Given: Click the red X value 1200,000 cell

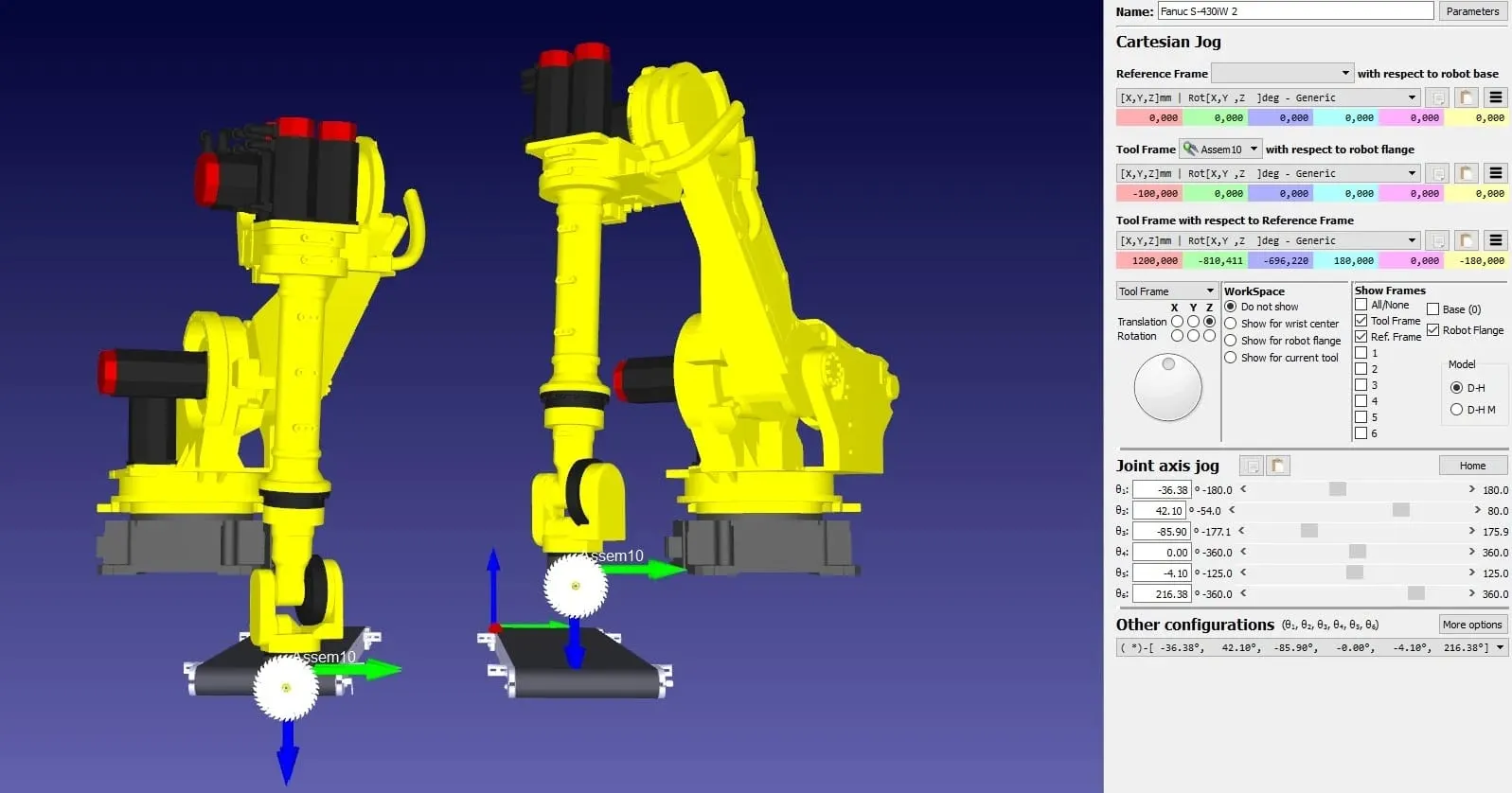Looking at the screenshot, I should point(1148,260).
